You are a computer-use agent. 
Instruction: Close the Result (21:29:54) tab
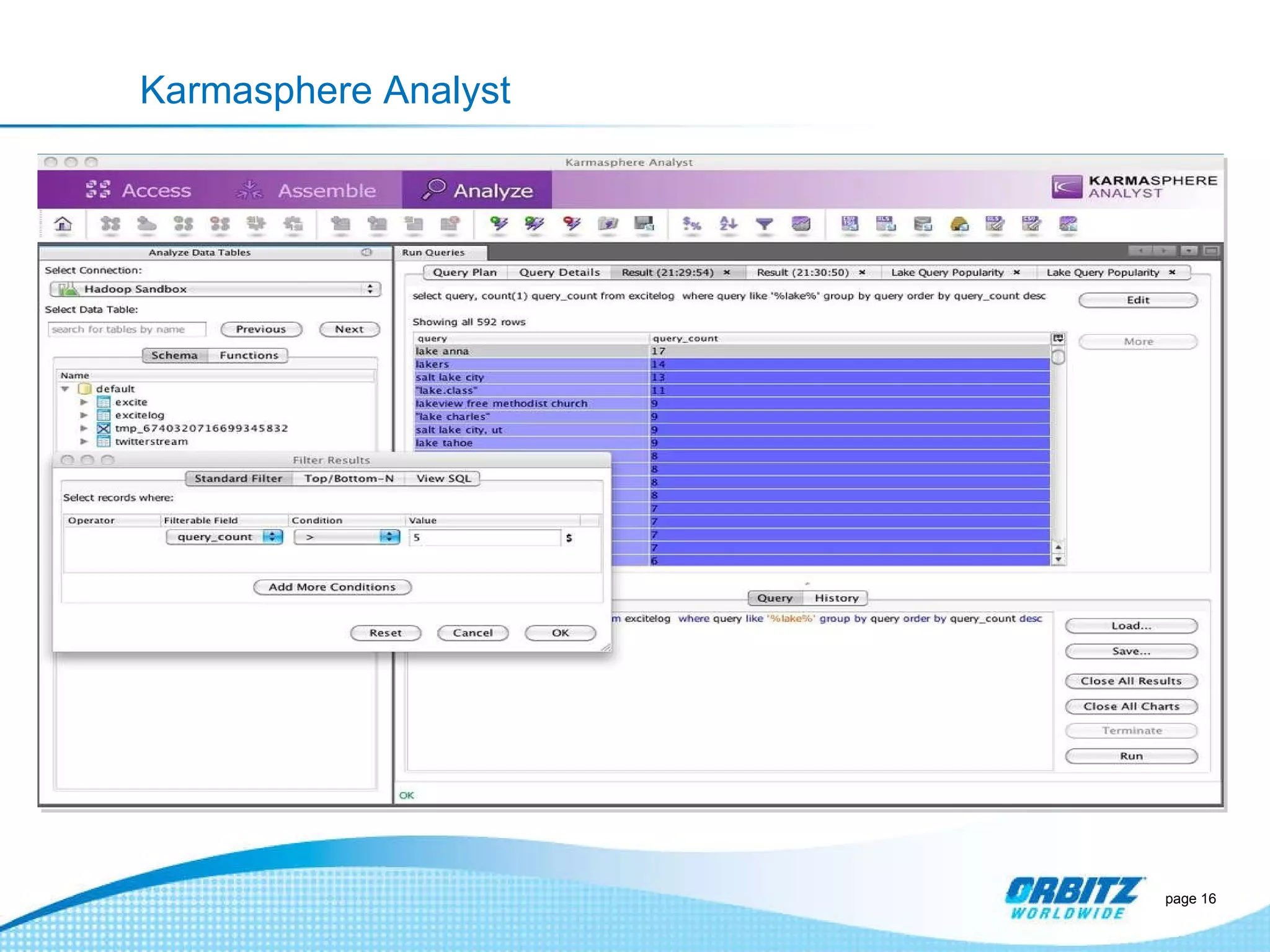coord(727,273)
